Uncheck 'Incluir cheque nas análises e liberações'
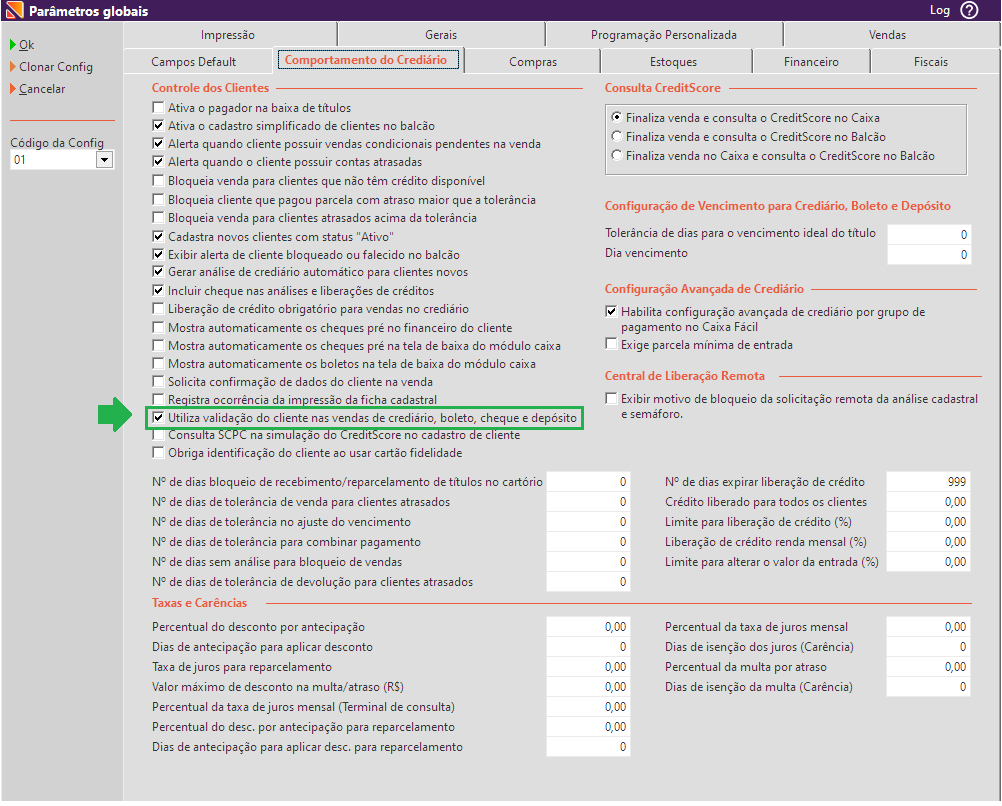1002x806 pixels. click(x=158, y=290)
